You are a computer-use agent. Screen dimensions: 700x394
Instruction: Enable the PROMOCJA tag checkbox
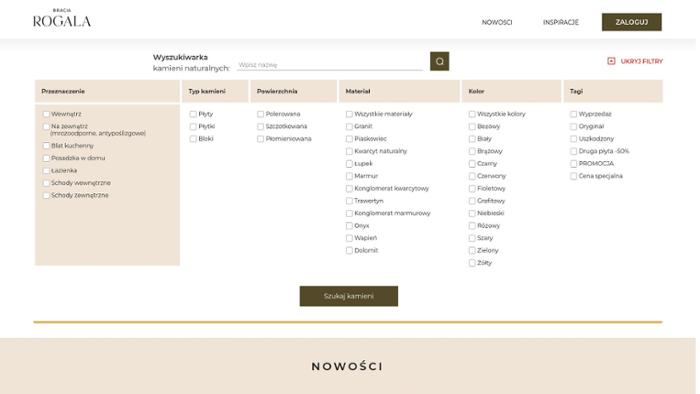pos(573,164)
